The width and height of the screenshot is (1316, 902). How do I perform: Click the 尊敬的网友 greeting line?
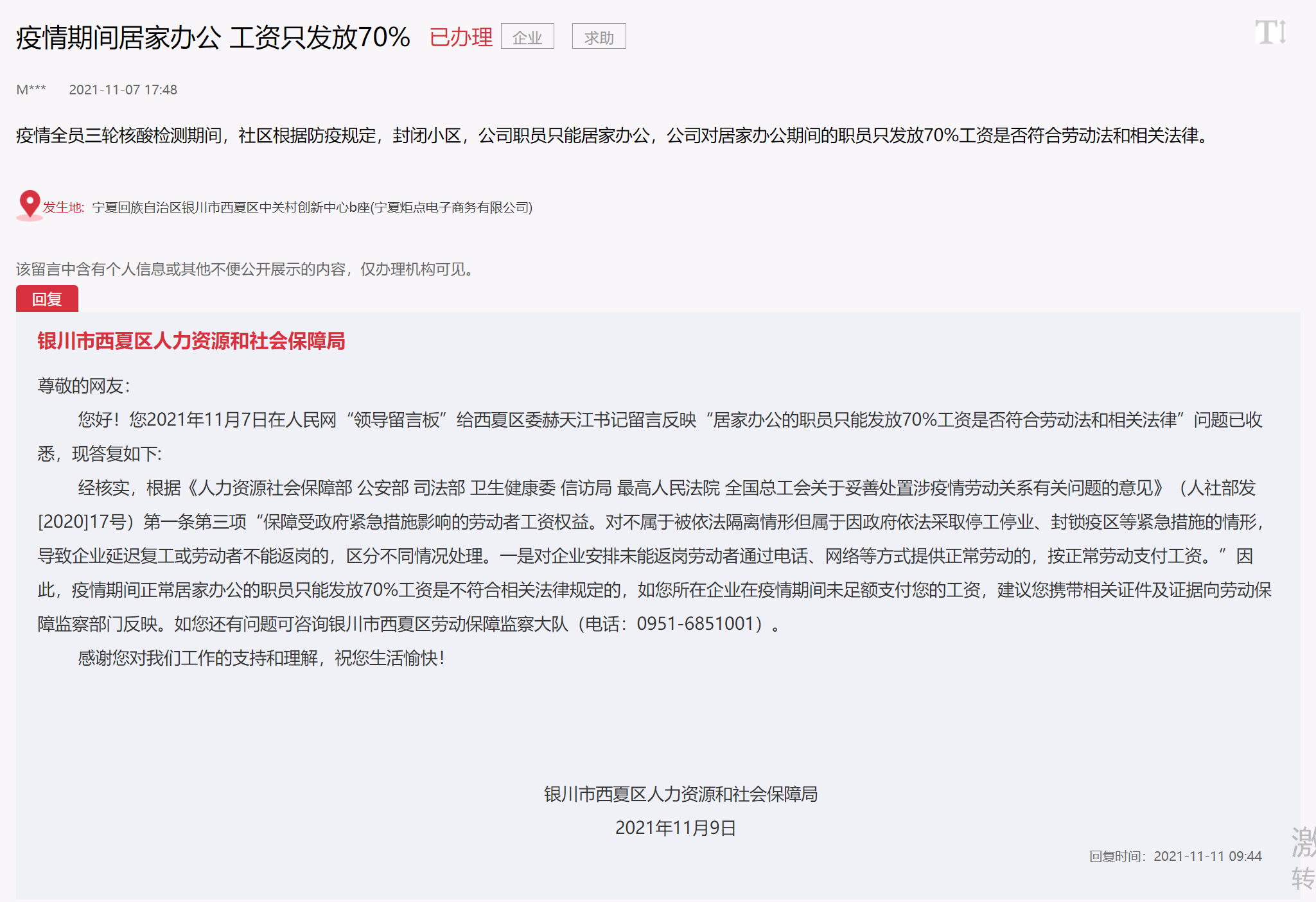[x=83, y=386]
